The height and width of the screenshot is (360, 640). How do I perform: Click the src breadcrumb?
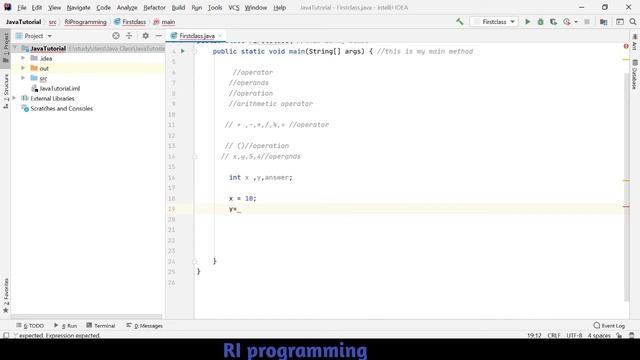53,22
